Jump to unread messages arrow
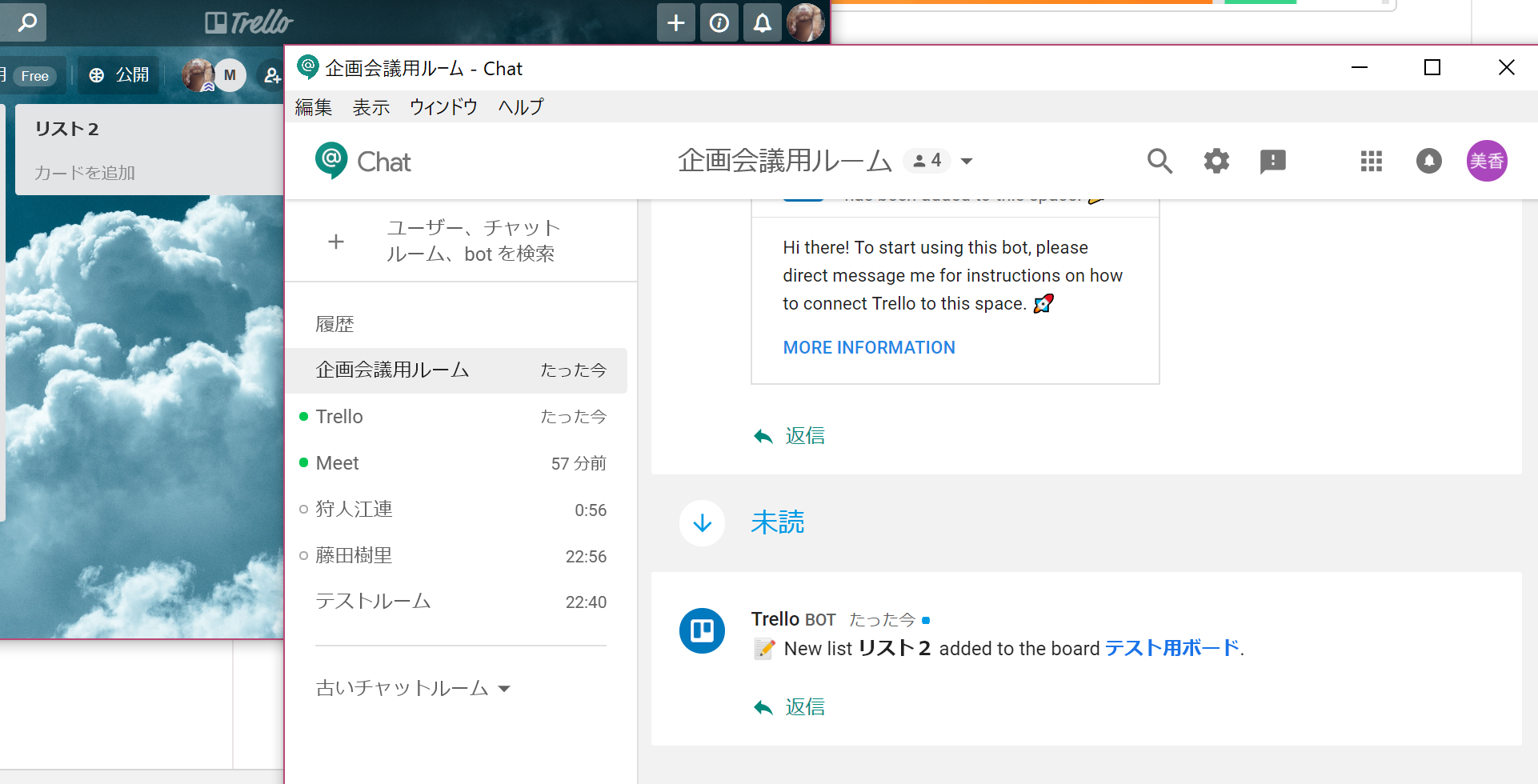The height and width of the screenshot is (784, 1538). pos(702,523)
